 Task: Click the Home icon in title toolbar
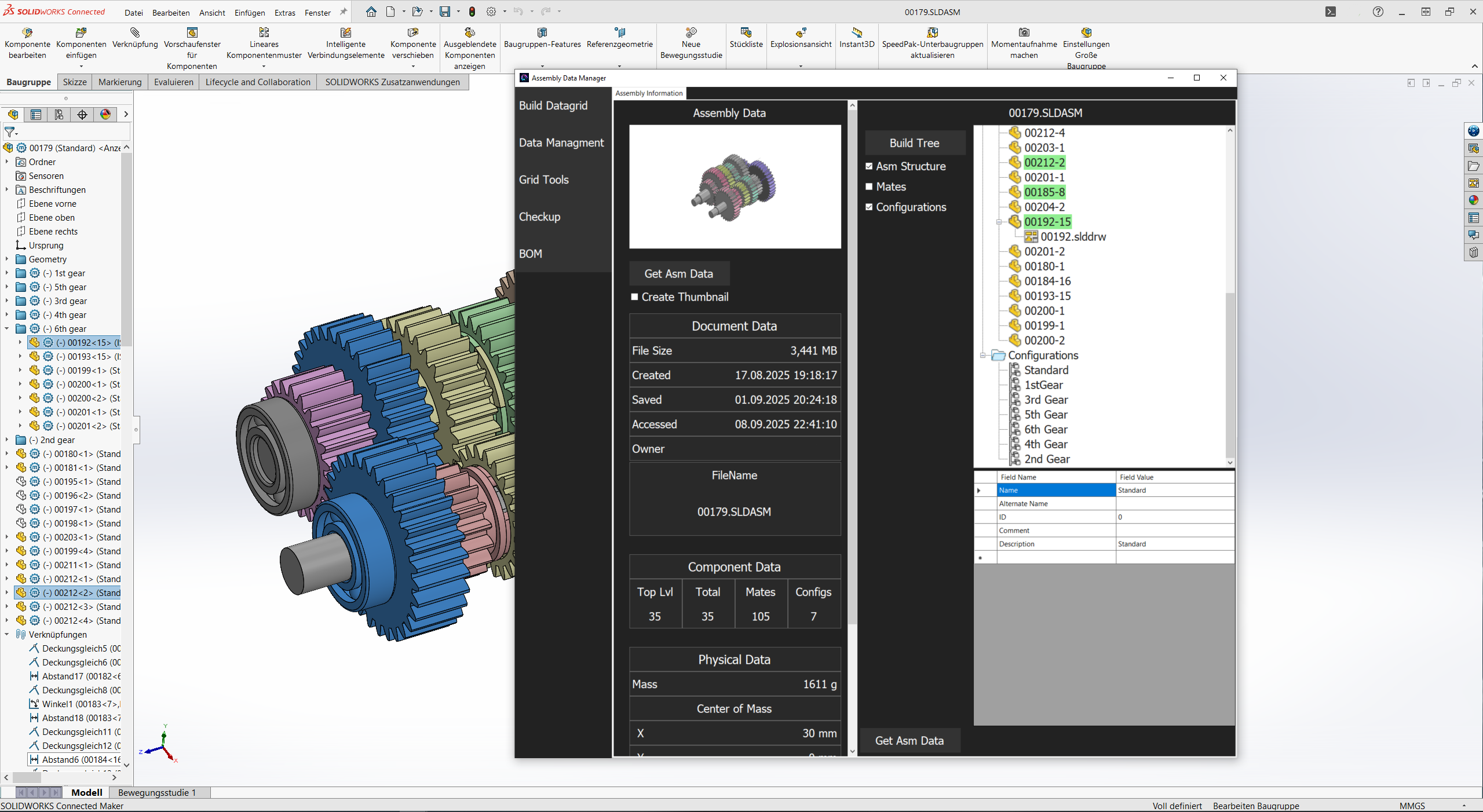coord(371,12)
